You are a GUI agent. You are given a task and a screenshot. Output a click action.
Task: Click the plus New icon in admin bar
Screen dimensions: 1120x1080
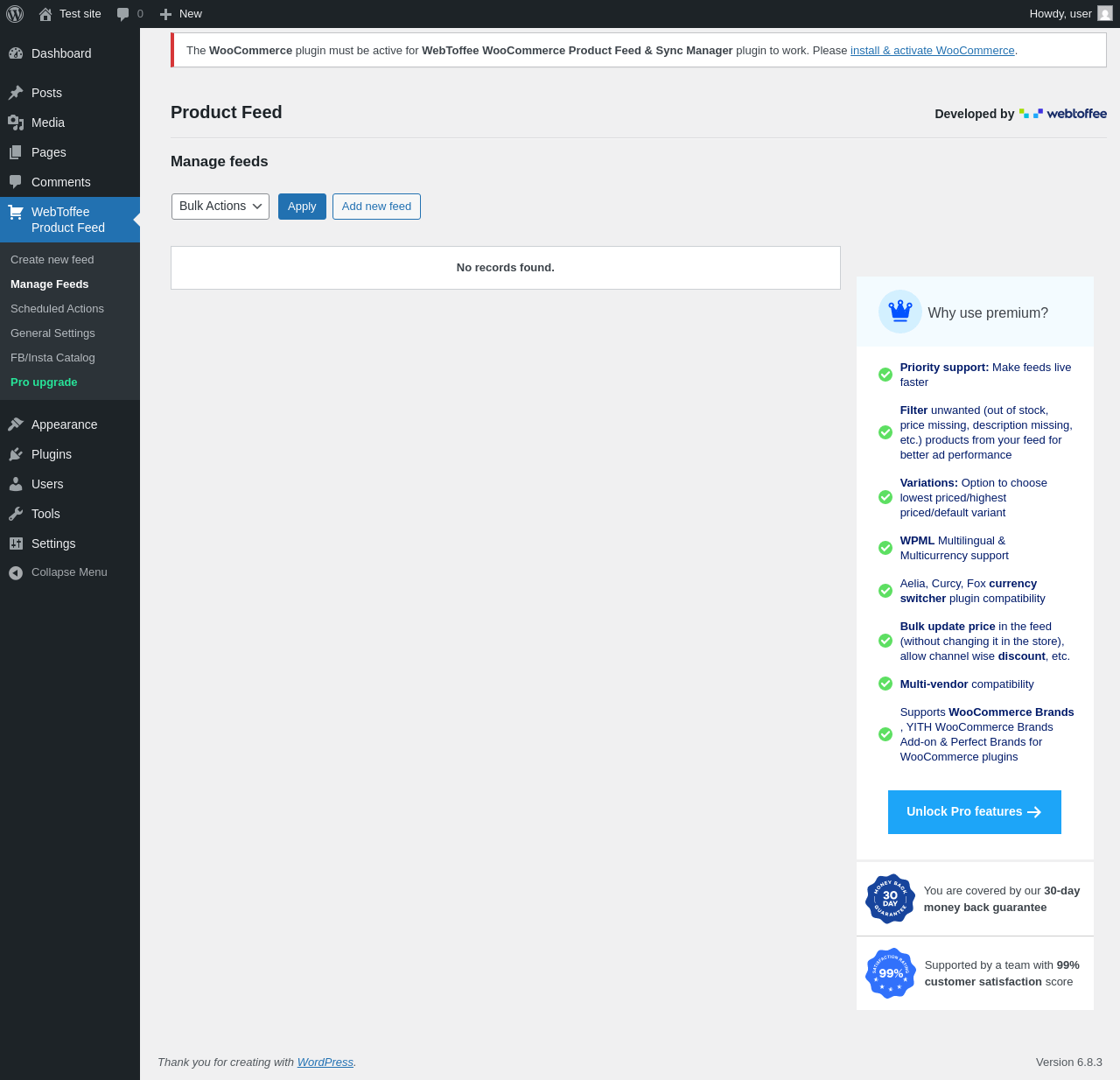click(x=165, y=14)
